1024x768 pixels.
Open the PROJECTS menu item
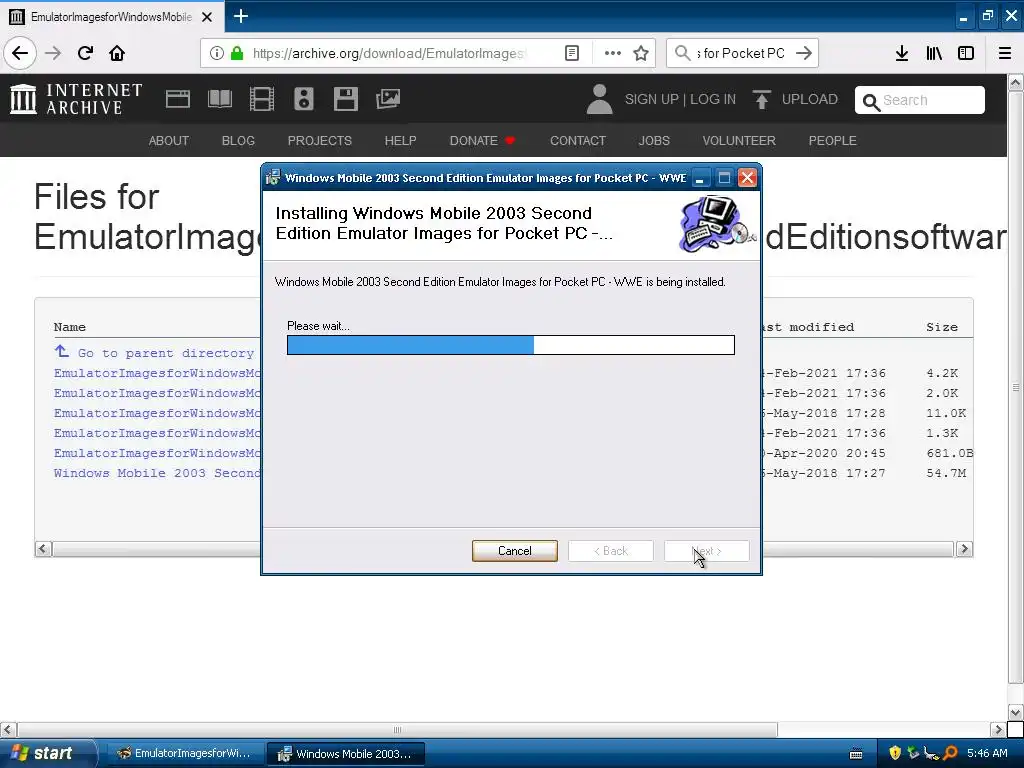319,140
